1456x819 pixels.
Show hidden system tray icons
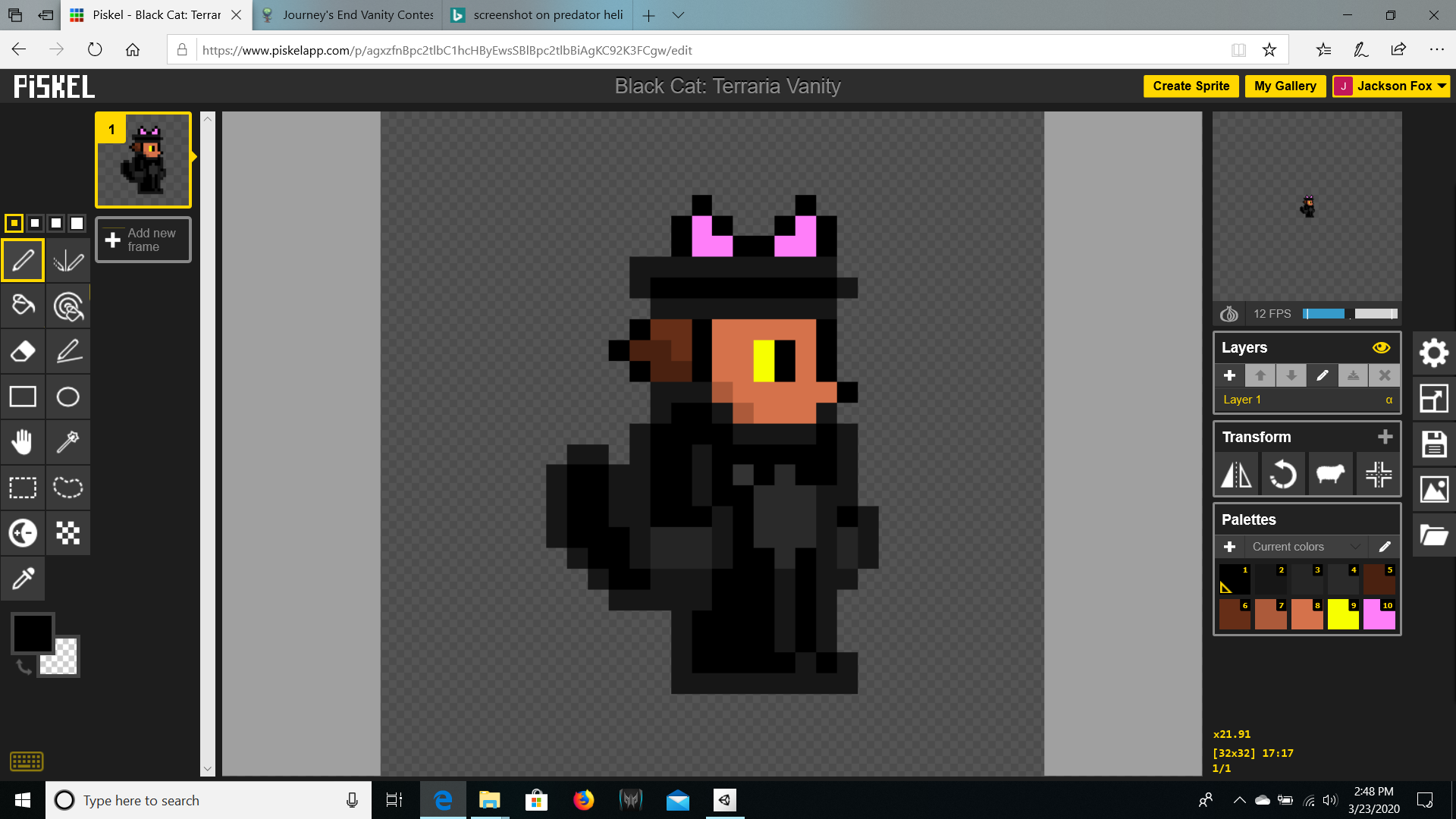click(x=1239, y=800)
